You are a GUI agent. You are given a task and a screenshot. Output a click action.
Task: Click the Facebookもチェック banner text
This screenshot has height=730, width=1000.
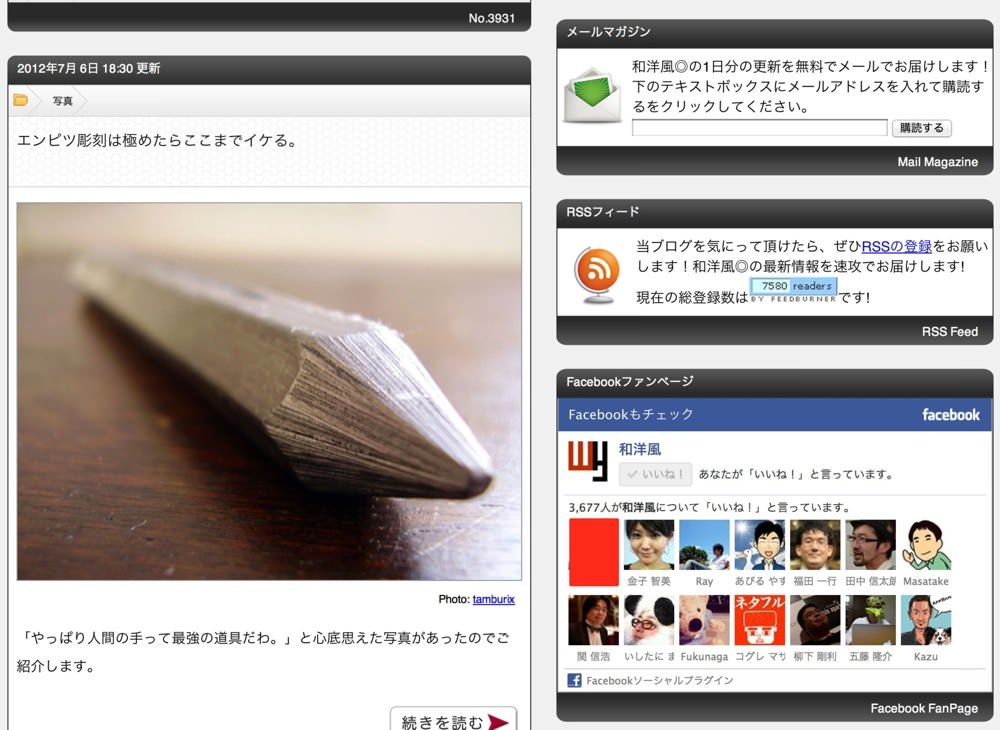click(631, 414)
